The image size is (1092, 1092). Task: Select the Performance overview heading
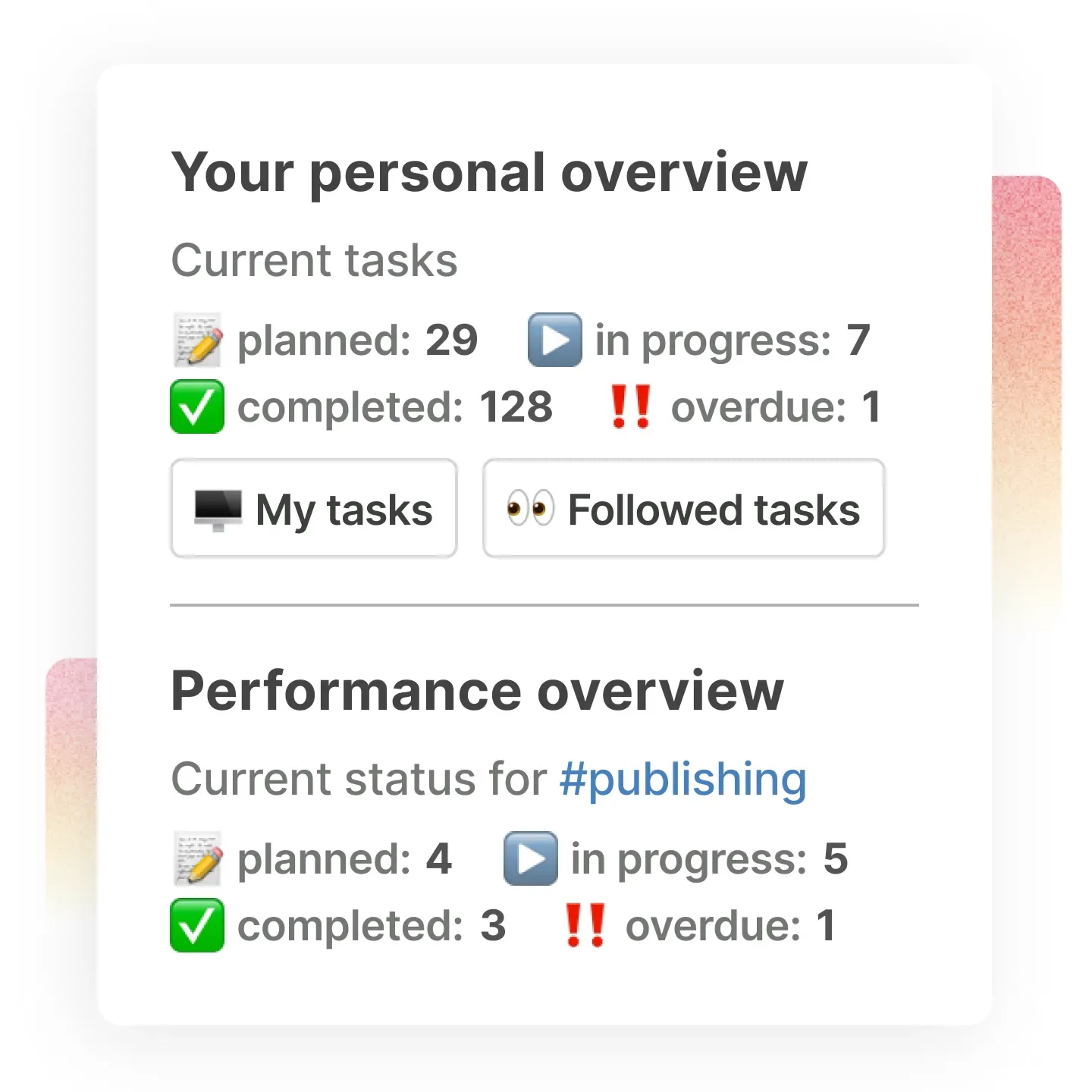pos(477,692)
